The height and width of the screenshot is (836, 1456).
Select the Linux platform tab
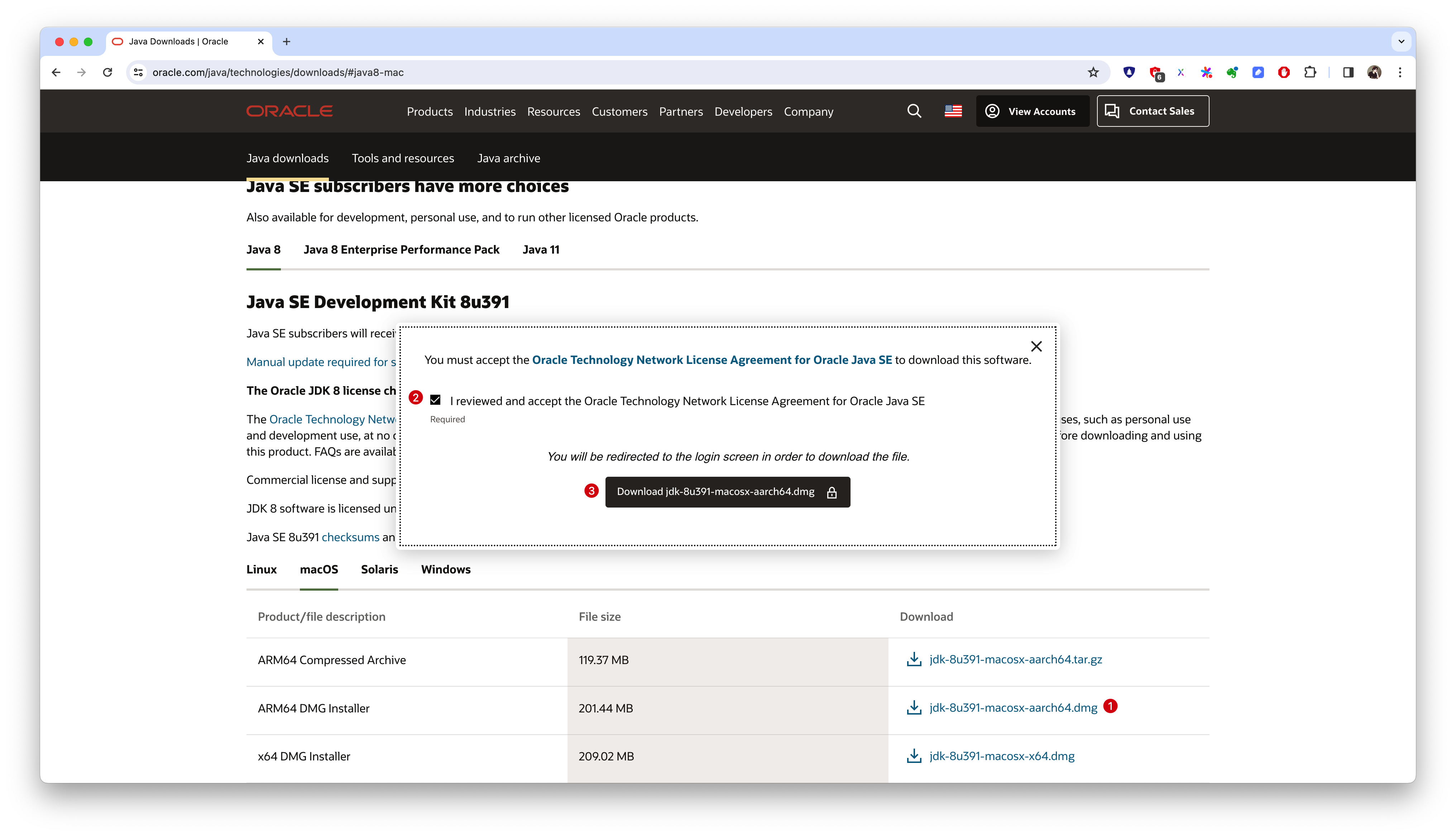click(x=261, y=569)
